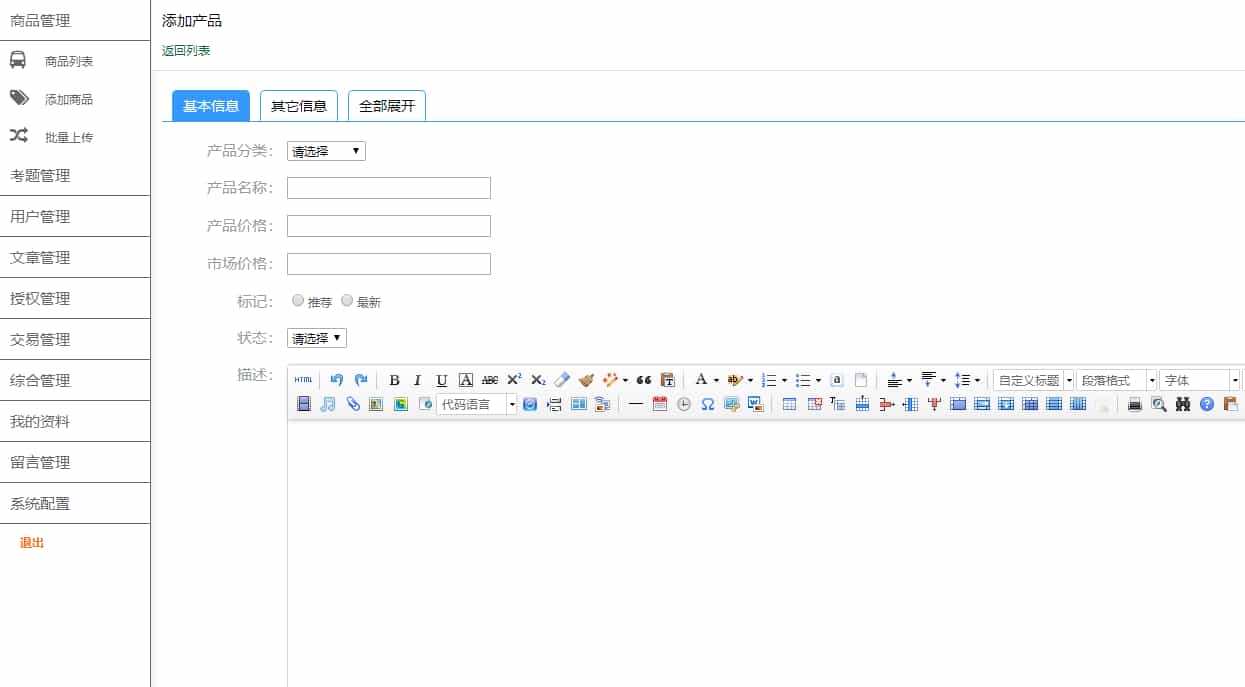The width and height of the screenshot is (1245, 687).
Task: Toggle italic formatting in the editor
Action: [418, 380]
